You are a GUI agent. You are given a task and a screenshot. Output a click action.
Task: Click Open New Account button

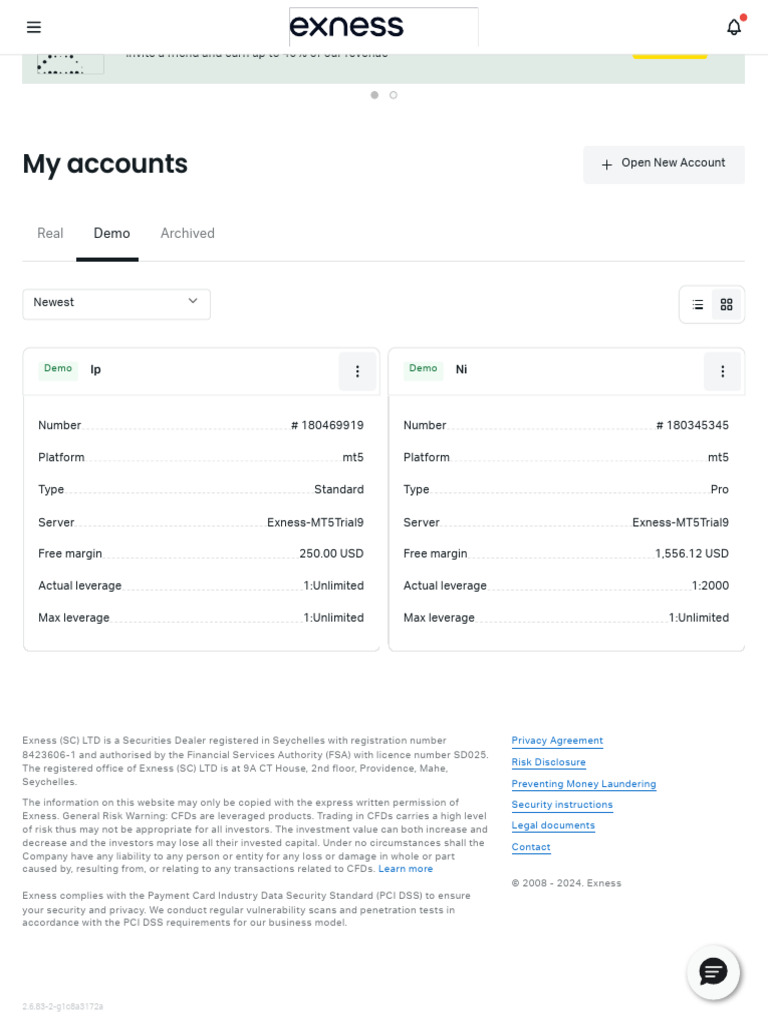coord(663,164)
